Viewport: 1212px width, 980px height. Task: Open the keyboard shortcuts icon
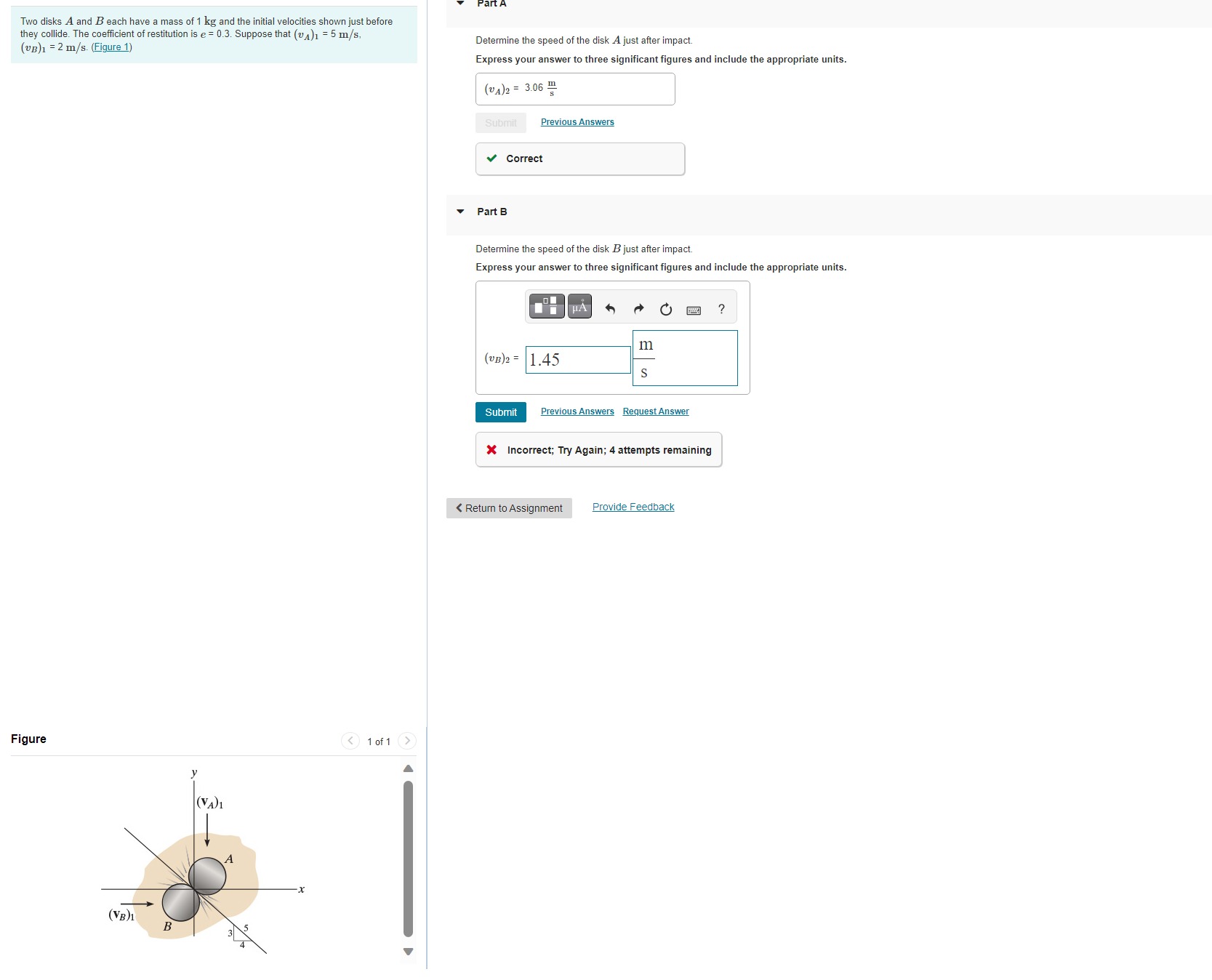click(693, 309)
